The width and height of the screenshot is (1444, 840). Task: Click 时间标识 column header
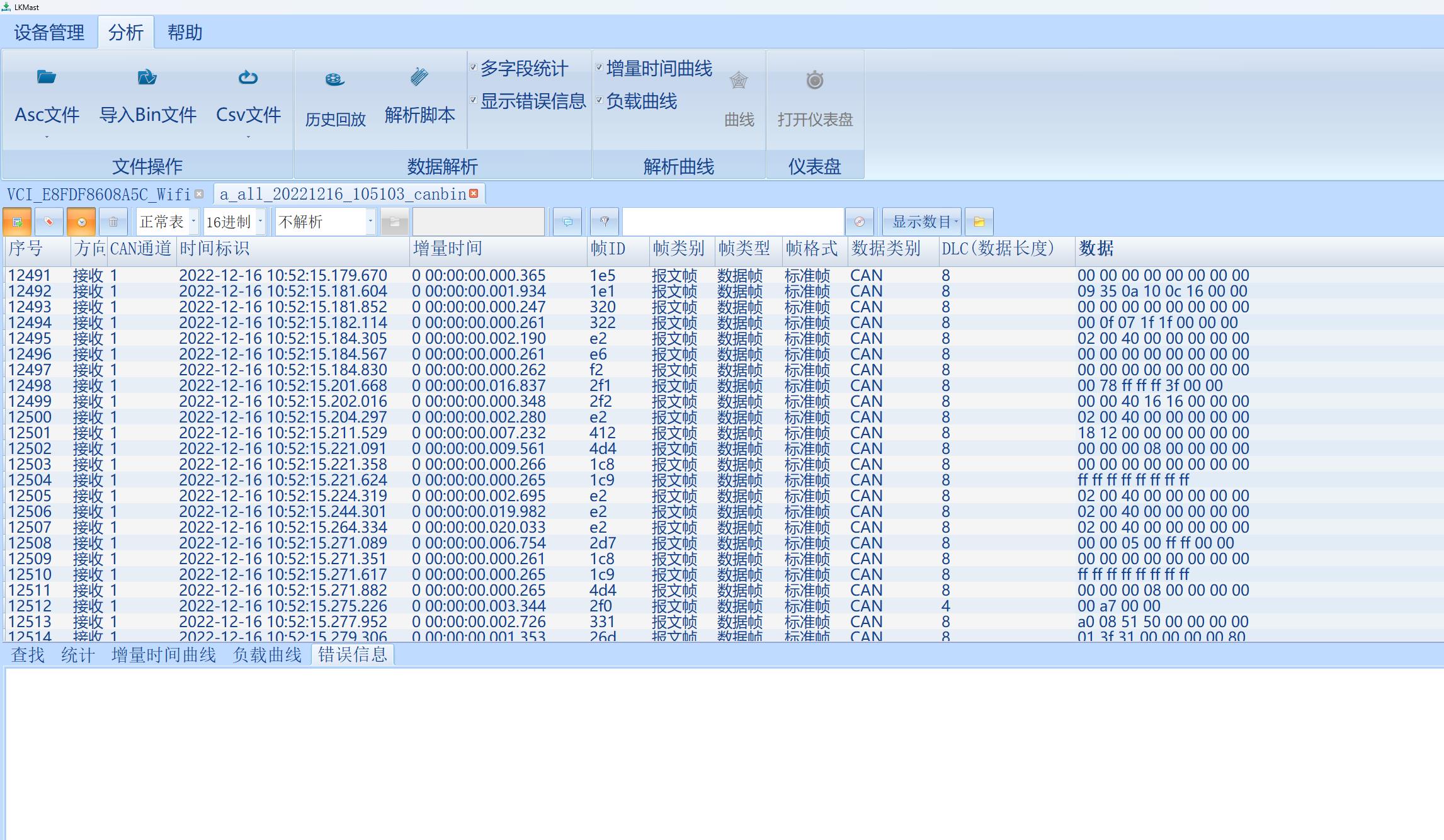pos(292,249)
